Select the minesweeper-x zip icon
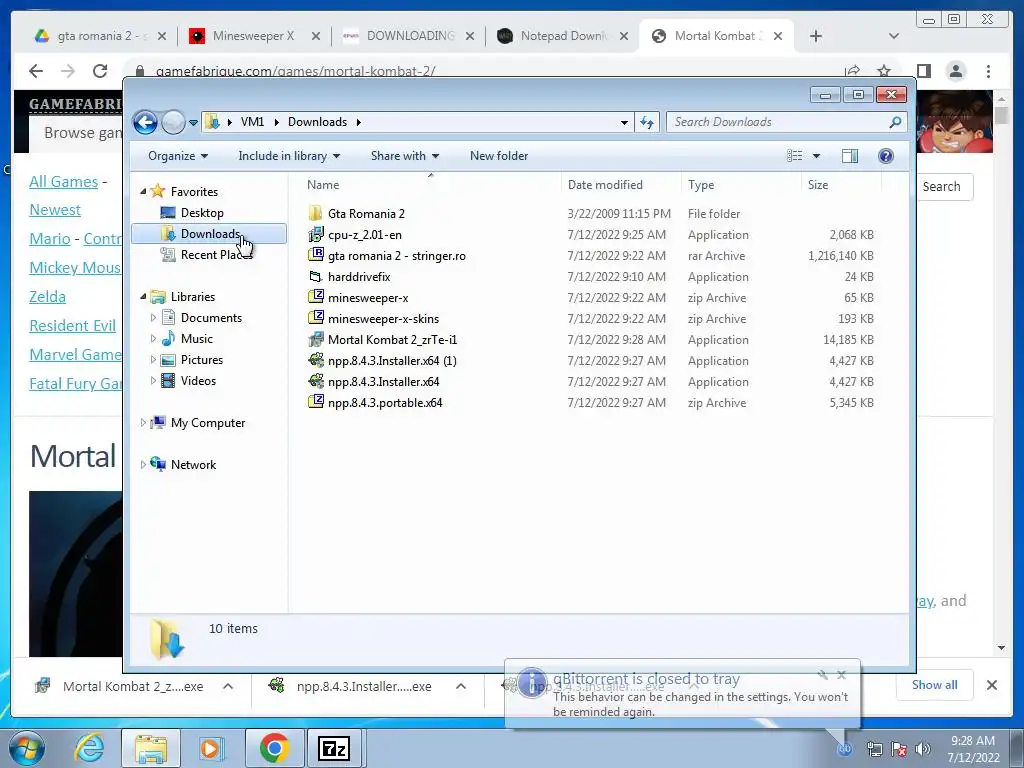Viewport: 1024px width, 768px height. [x=315, y=298]
